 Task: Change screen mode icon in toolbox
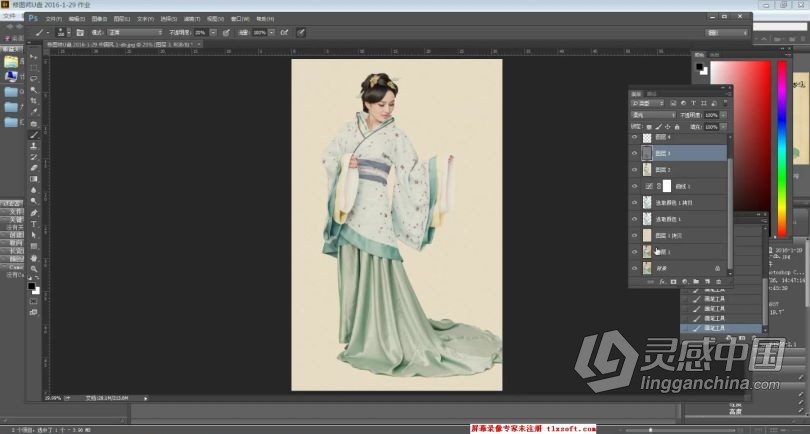point(34,312)
